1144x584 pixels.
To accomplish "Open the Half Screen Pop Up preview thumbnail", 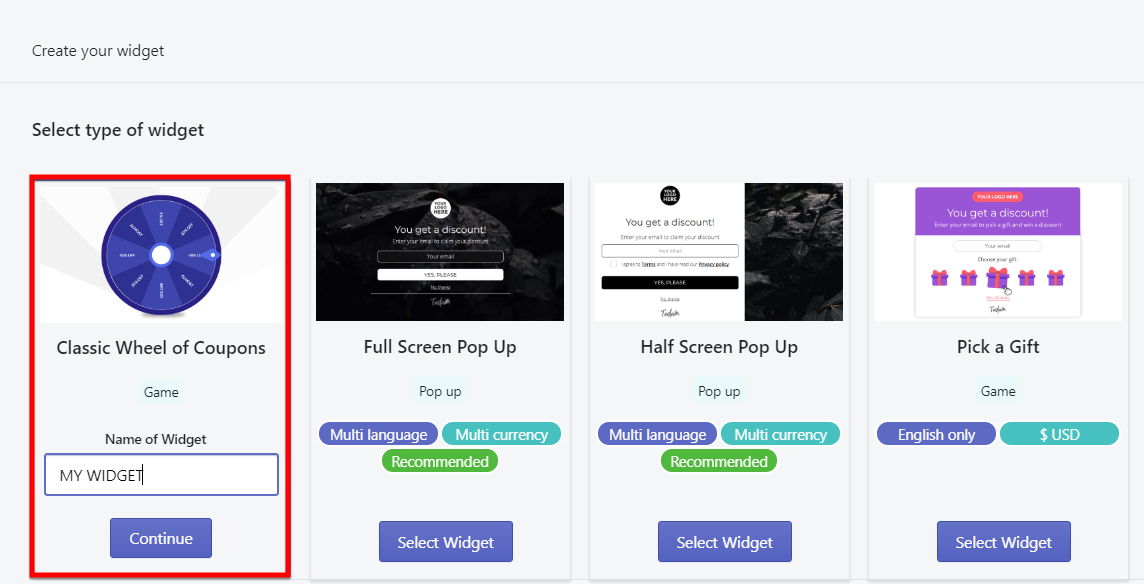I will tap(719, 252).
